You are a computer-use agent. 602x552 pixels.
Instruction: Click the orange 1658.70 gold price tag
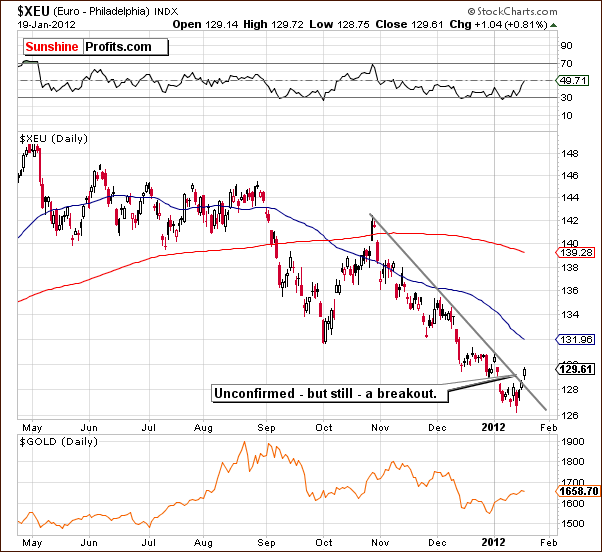tap(577, 492)
